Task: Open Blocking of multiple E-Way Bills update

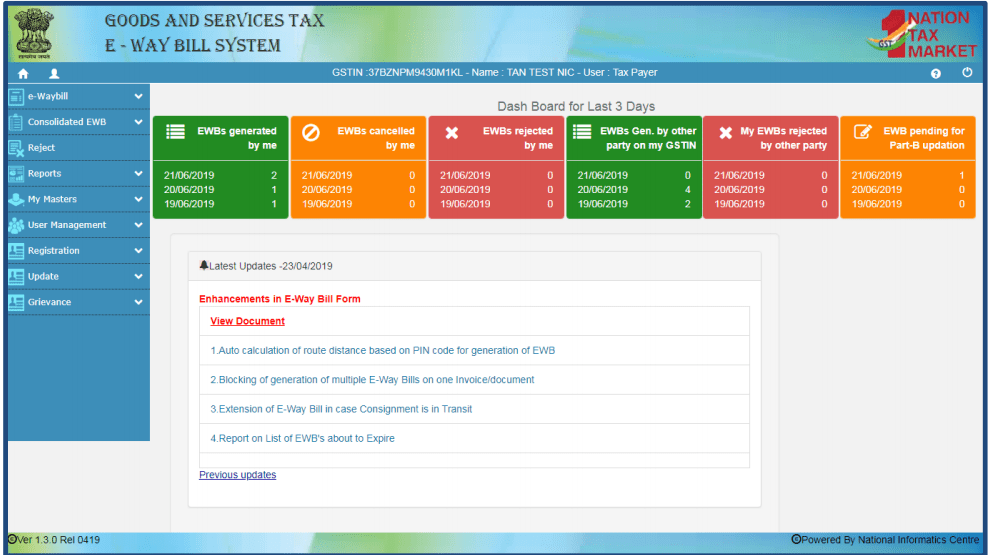Action: (x=372, y=379)
